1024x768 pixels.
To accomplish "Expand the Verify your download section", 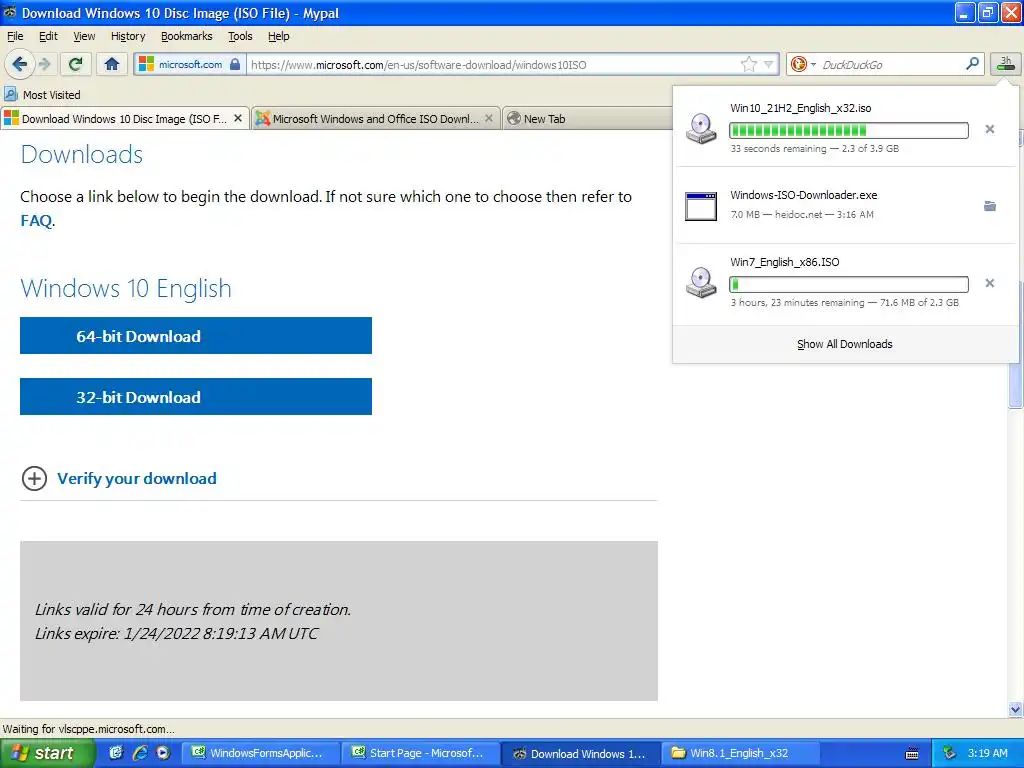I will (x=34, y=479).
